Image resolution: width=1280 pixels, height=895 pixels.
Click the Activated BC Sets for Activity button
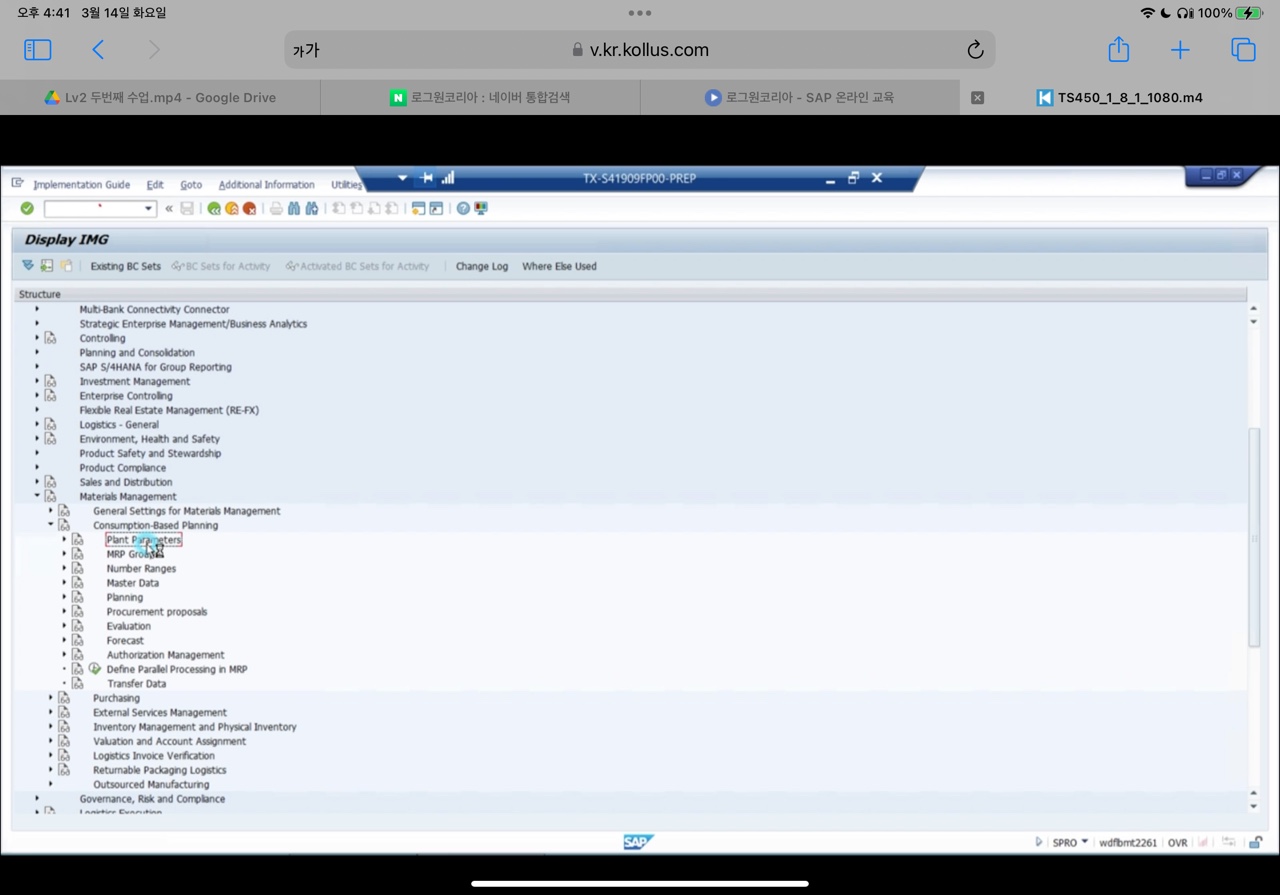357,266
